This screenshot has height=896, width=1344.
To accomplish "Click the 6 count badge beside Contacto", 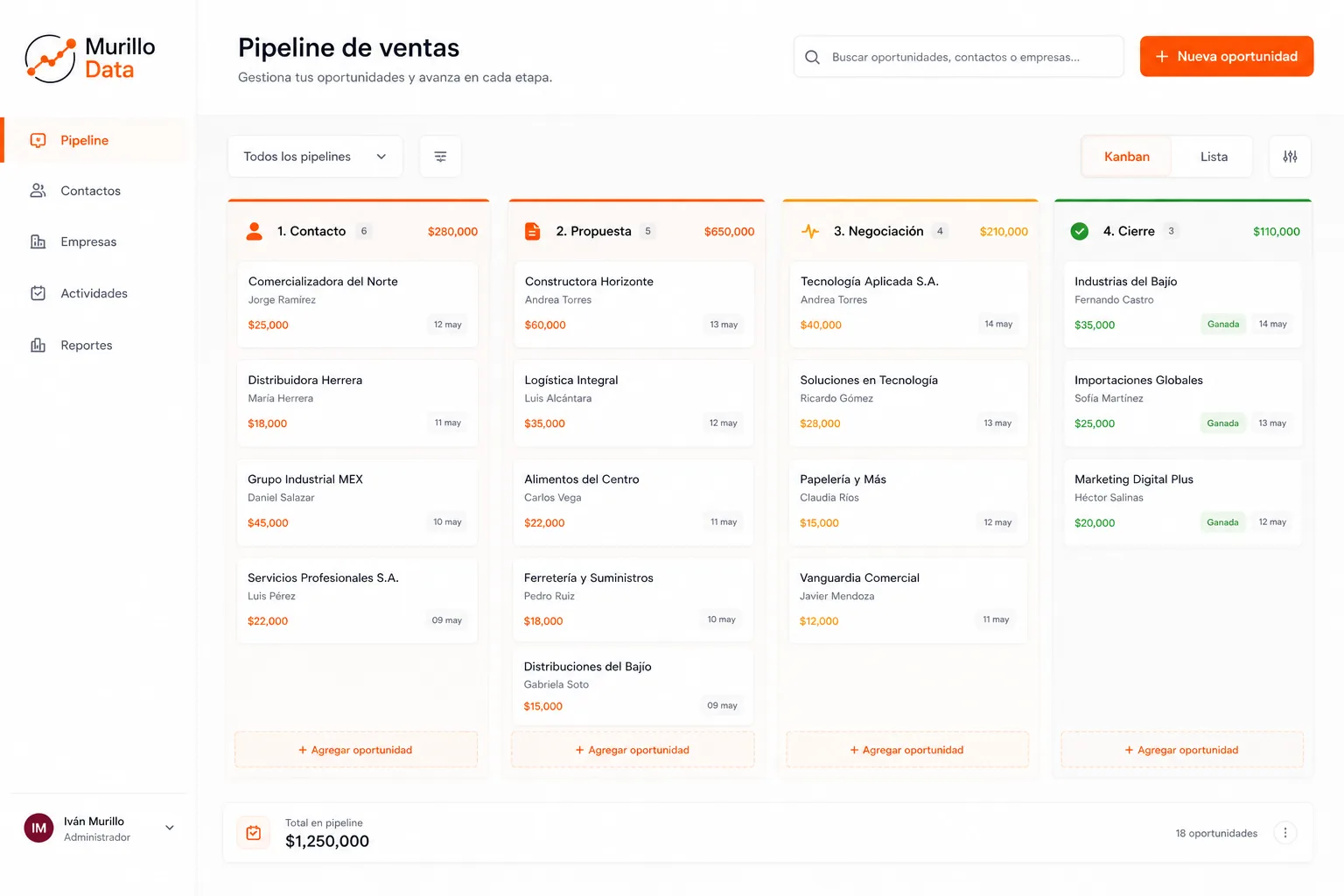I will (x=364, y=231).
